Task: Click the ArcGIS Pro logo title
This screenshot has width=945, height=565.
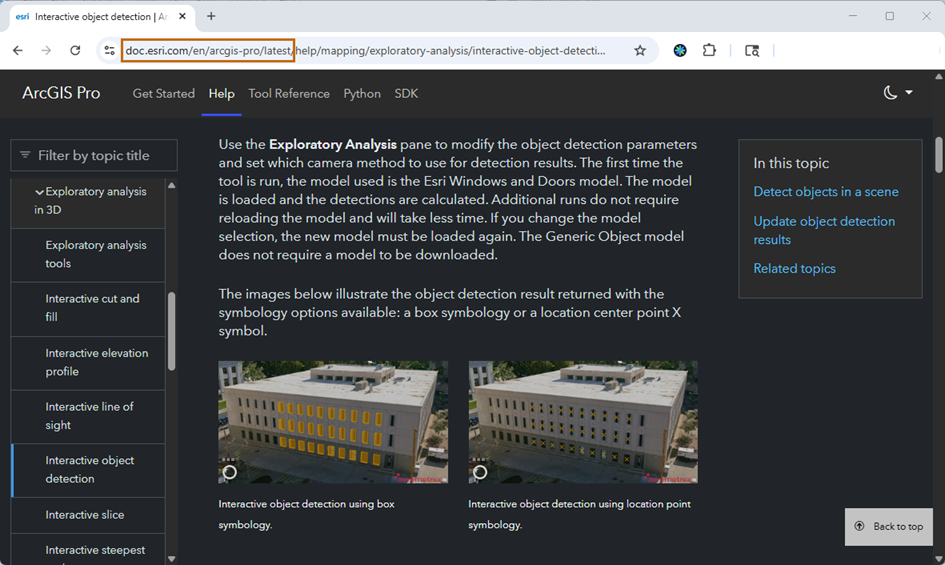Action: (61, 93)
